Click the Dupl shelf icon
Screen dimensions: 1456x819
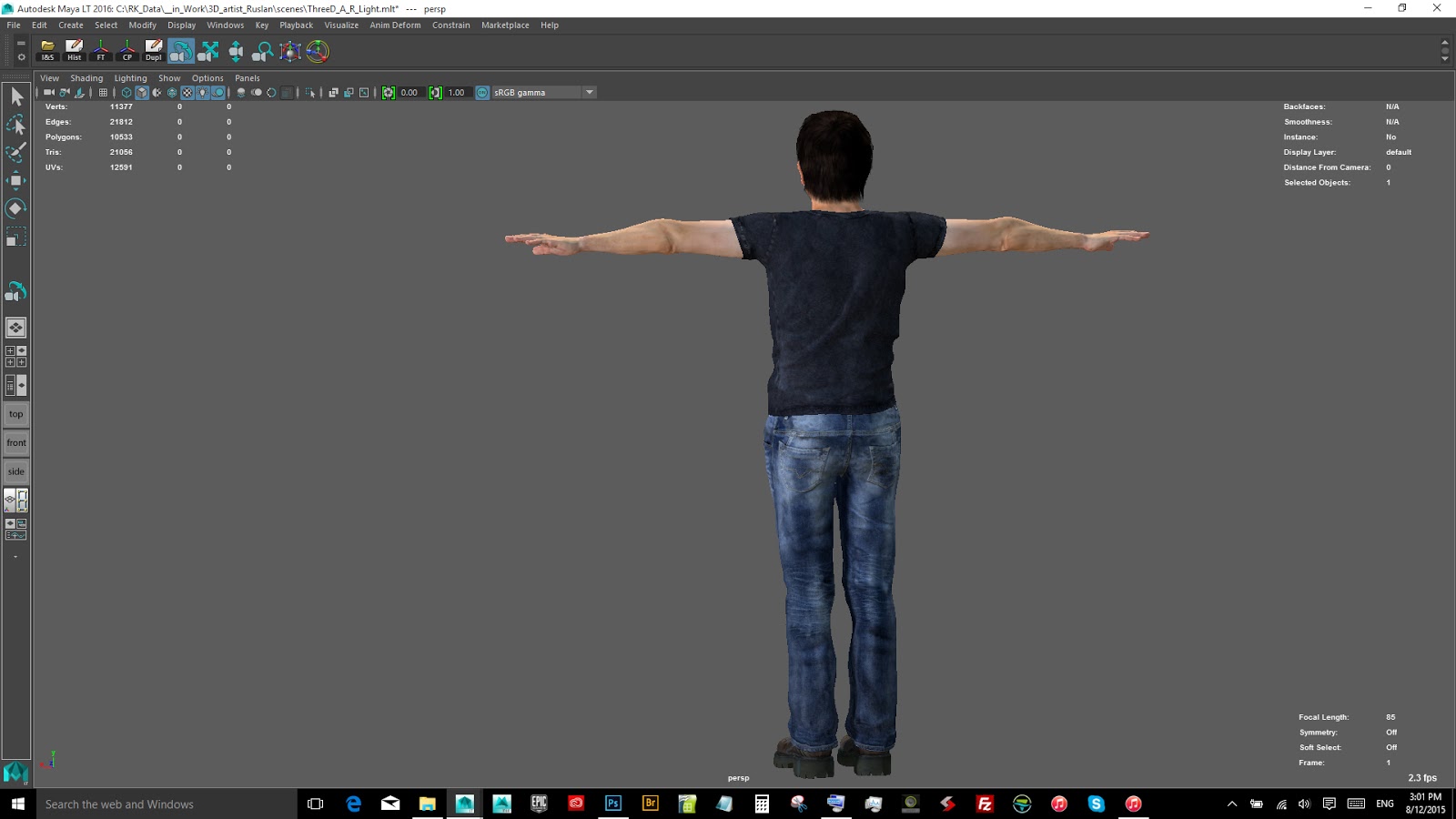pos(154,51)
